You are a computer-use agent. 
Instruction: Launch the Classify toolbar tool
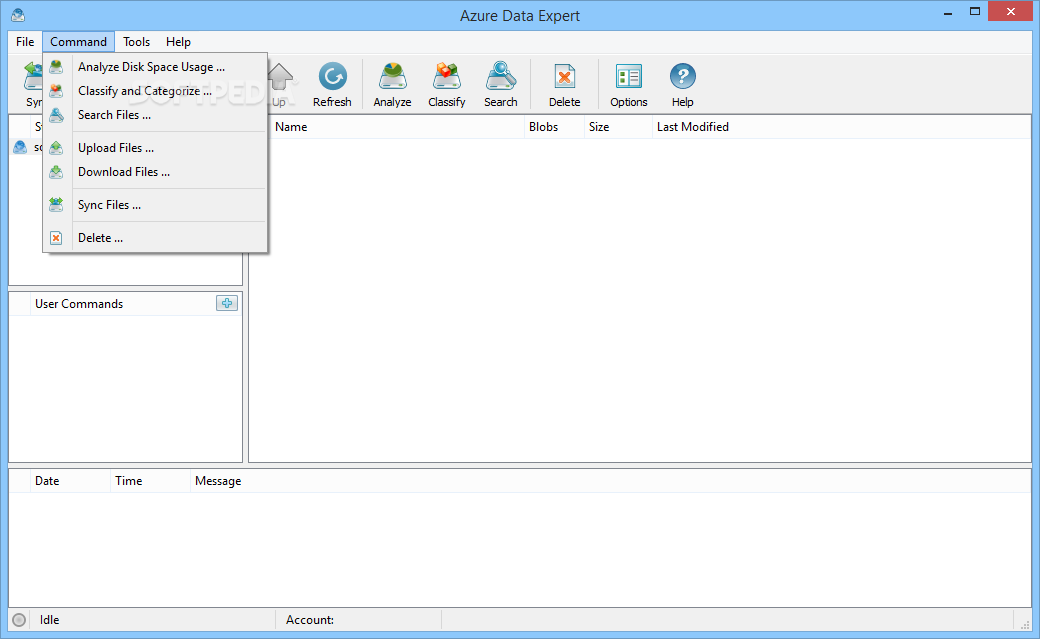[x=446, y=84]
